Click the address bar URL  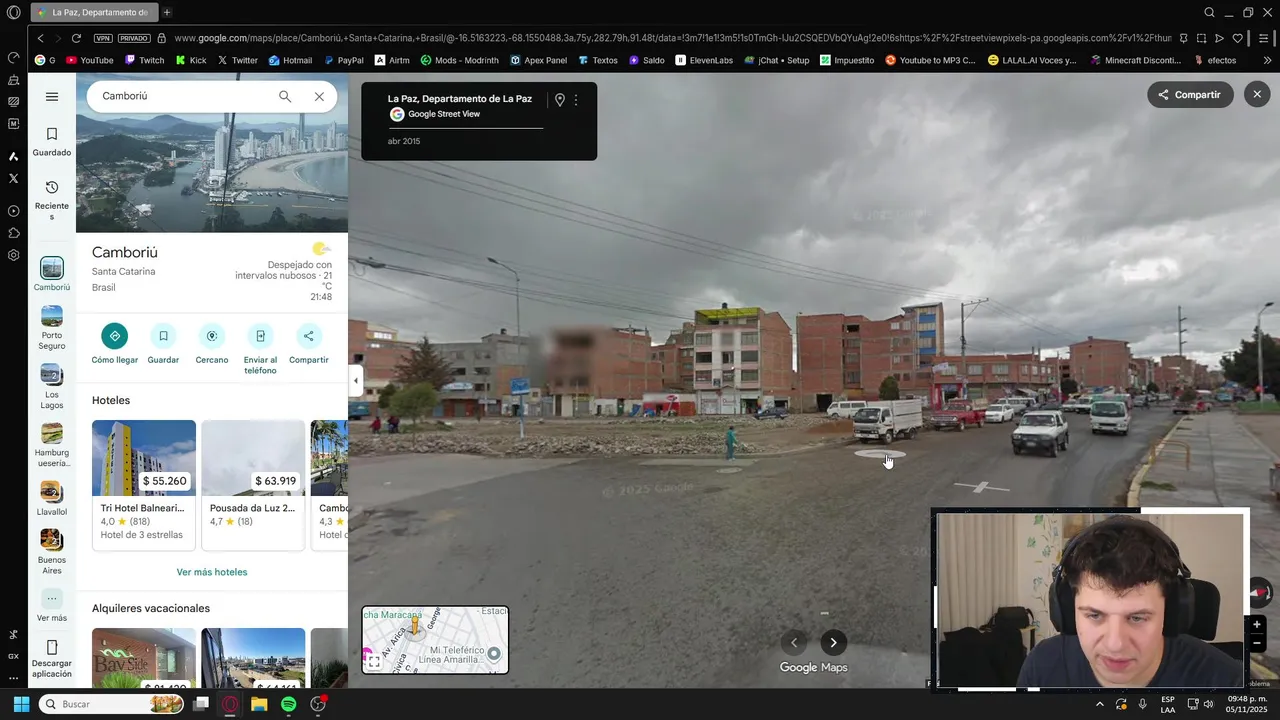pyautogui.click(x=672, y=38)
